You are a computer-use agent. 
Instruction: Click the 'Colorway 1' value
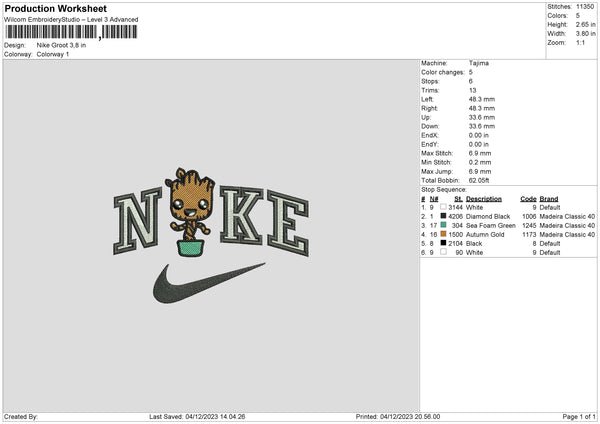click(53, 54)
